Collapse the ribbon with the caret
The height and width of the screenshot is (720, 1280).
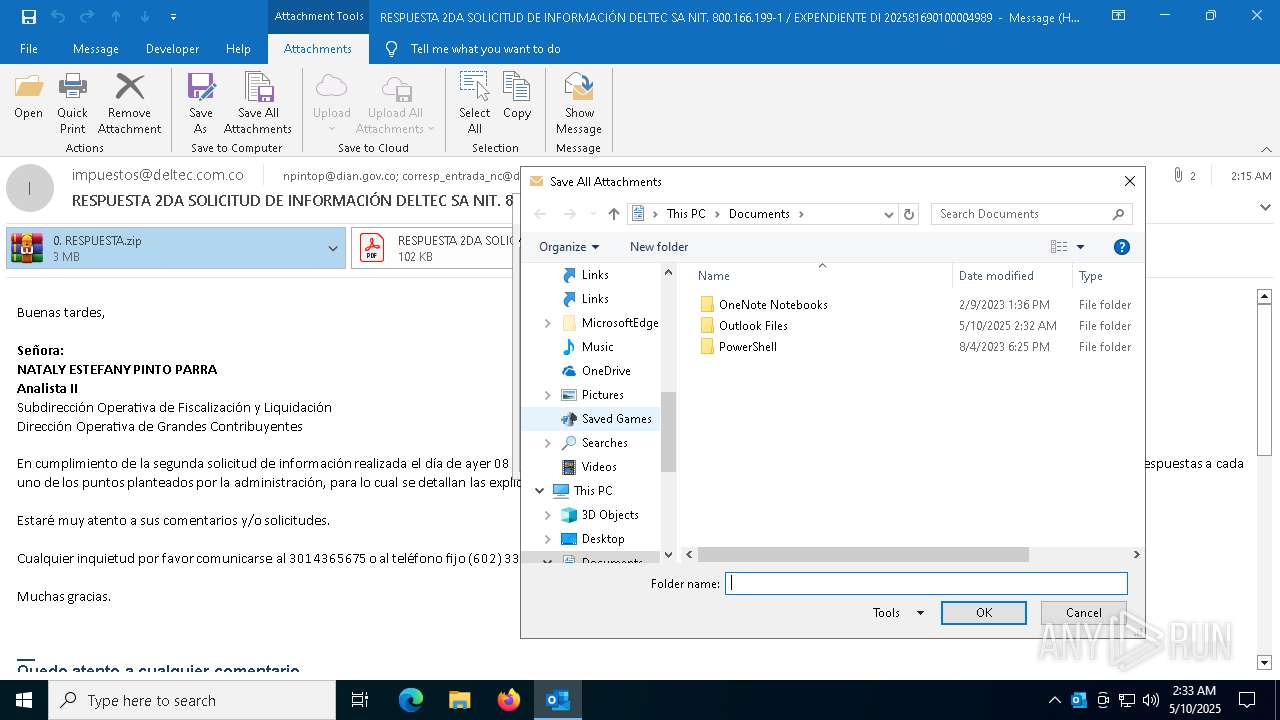(x=1265, y=149)
